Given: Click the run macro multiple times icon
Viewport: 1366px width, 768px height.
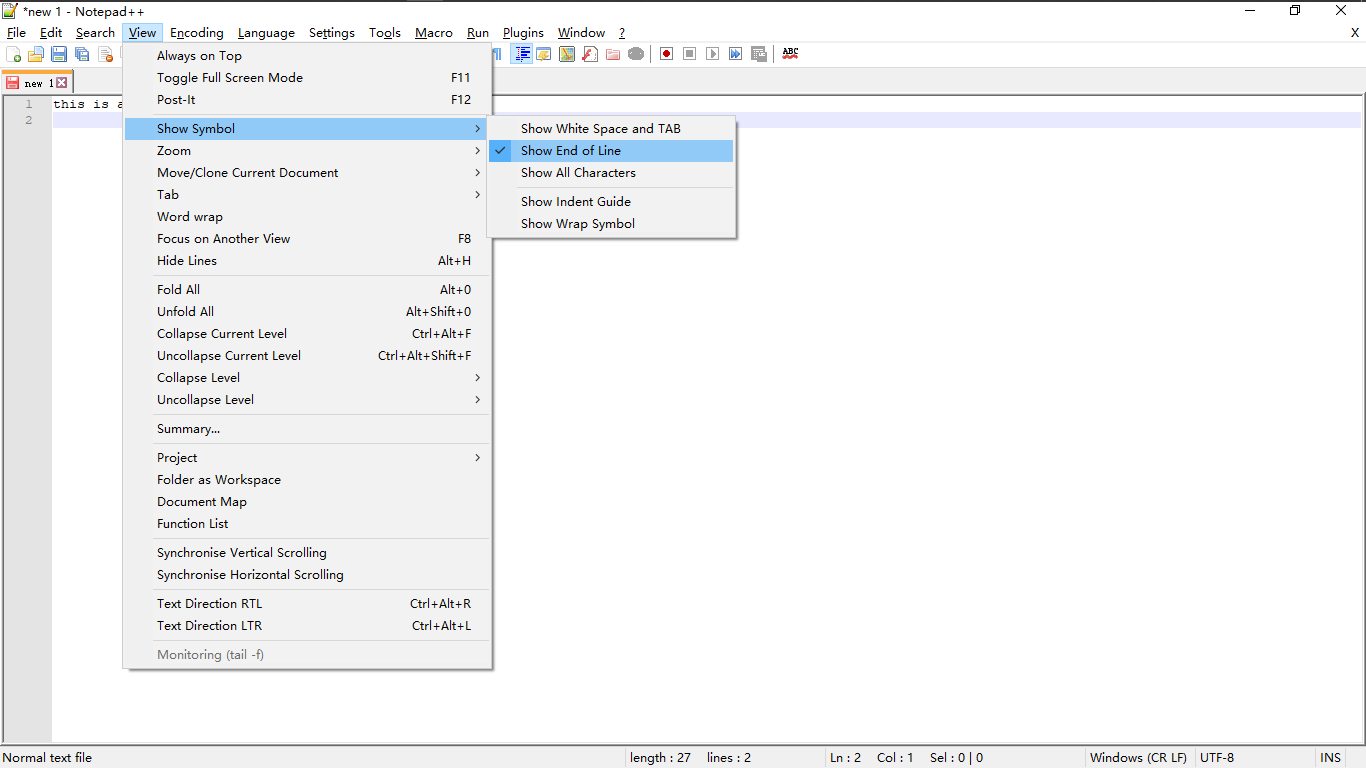Looking at the screenshot, I should [736, 53].
